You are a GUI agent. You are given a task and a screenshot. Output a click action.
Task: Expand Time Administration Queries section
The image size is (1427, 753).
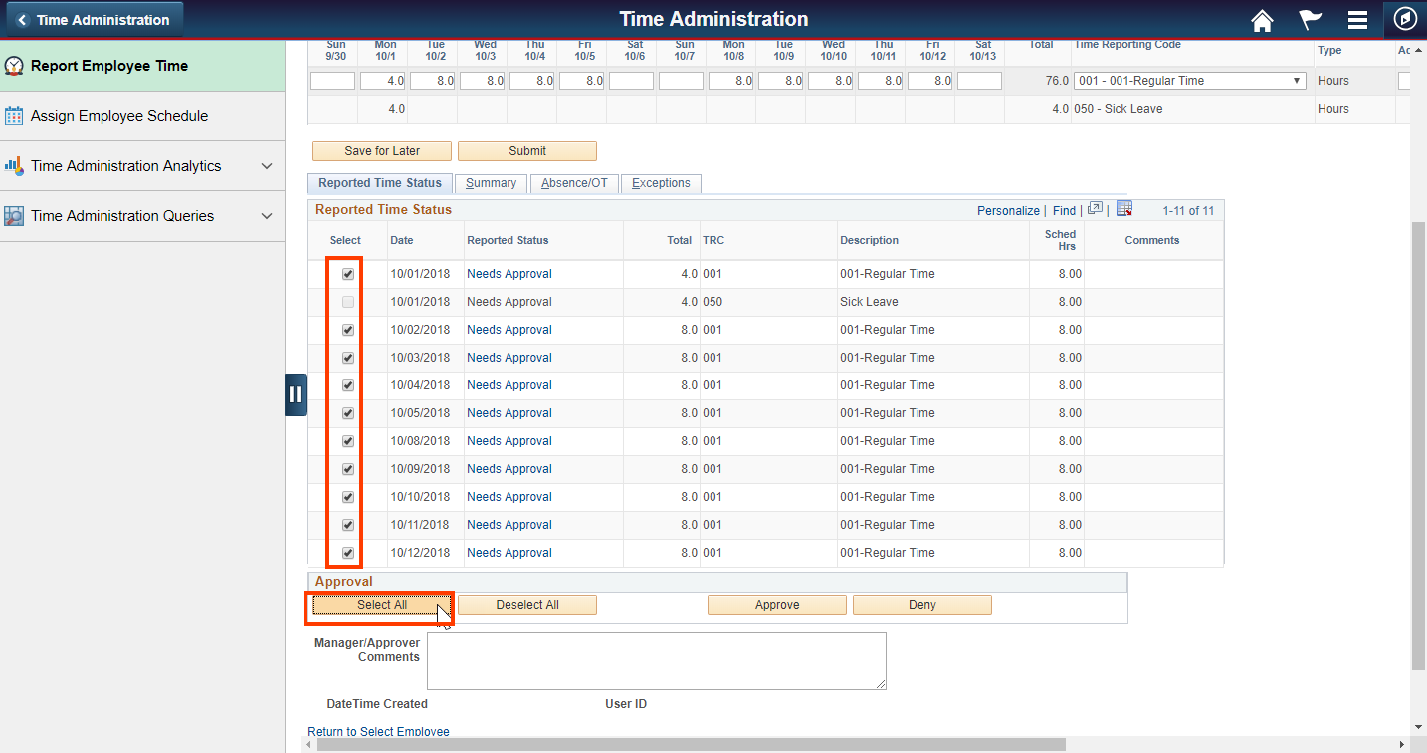coord(266,215)
